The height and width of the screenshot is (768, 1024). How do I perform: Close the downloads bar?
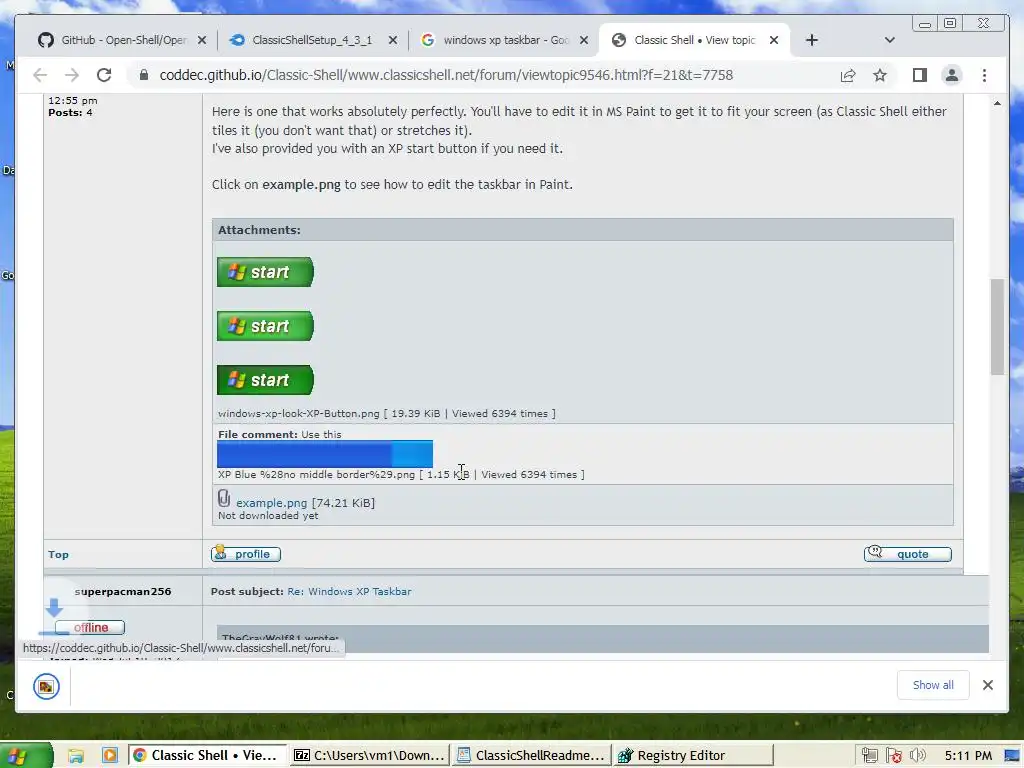pyautogui.click(x=987, y=685)
